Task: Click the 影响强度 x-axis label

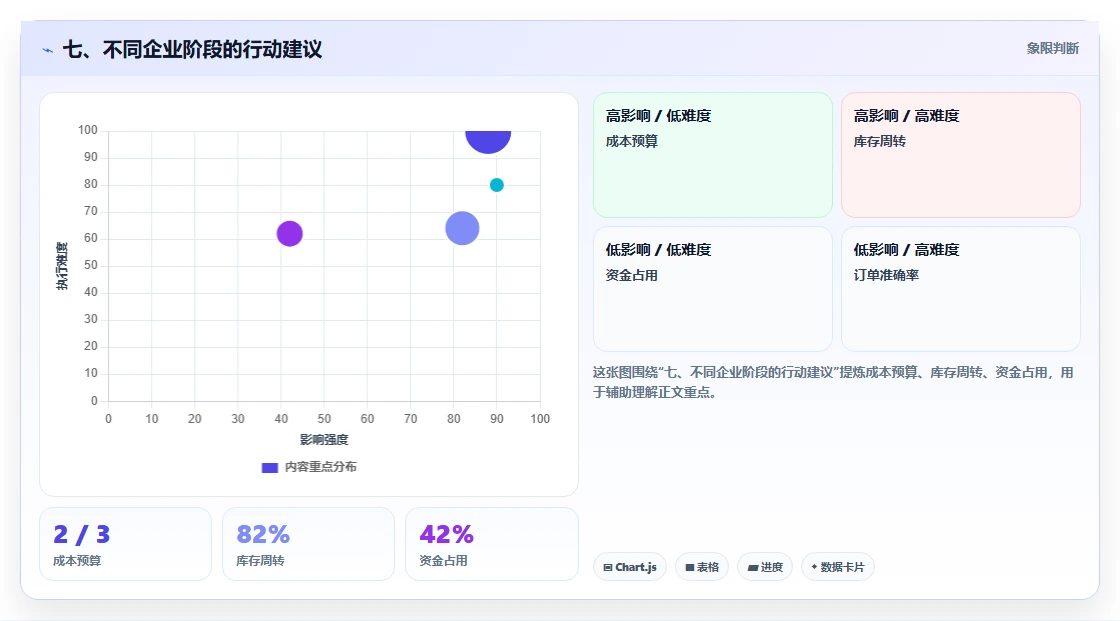Action: (x=324, y=439)
